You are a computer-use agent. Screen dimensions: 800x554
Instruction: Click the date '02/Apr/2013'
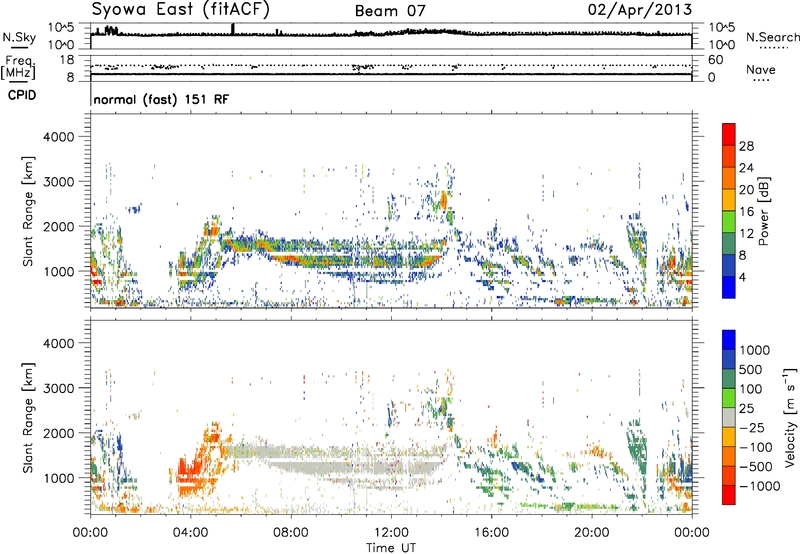click(640, 10)
